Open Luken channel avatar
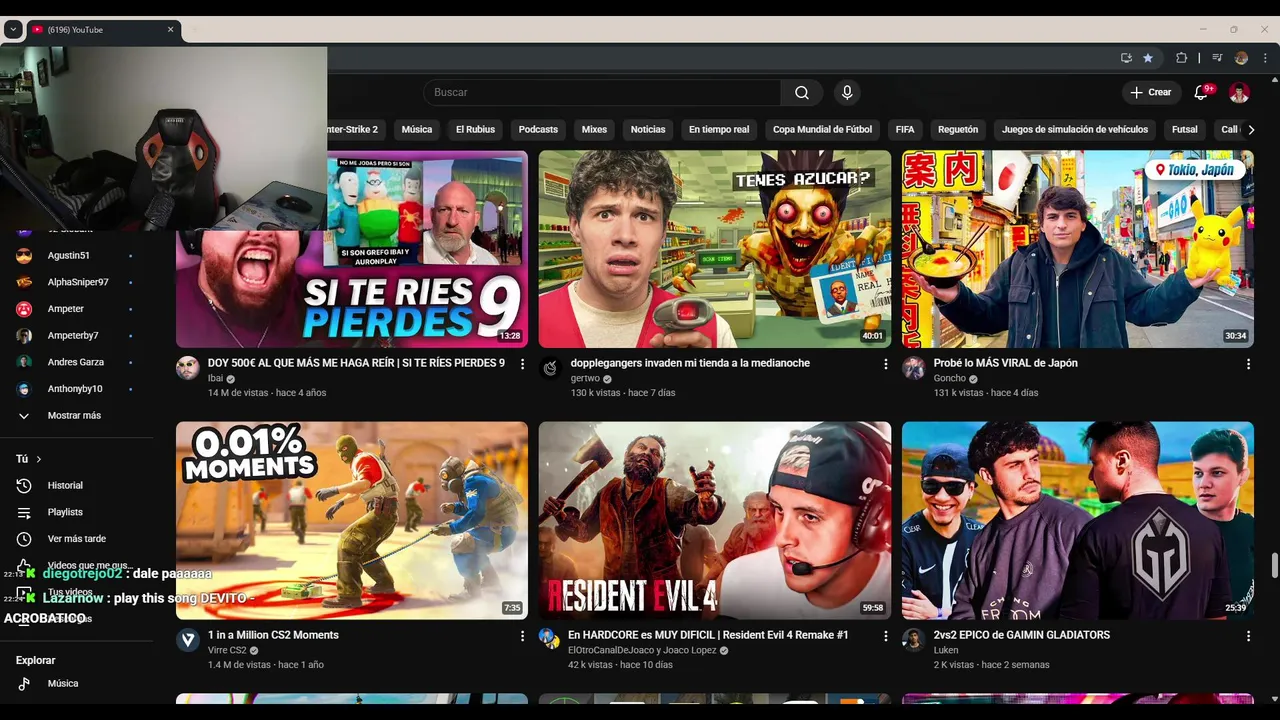Screen dimensions: 1280x720 coord(914,640)
